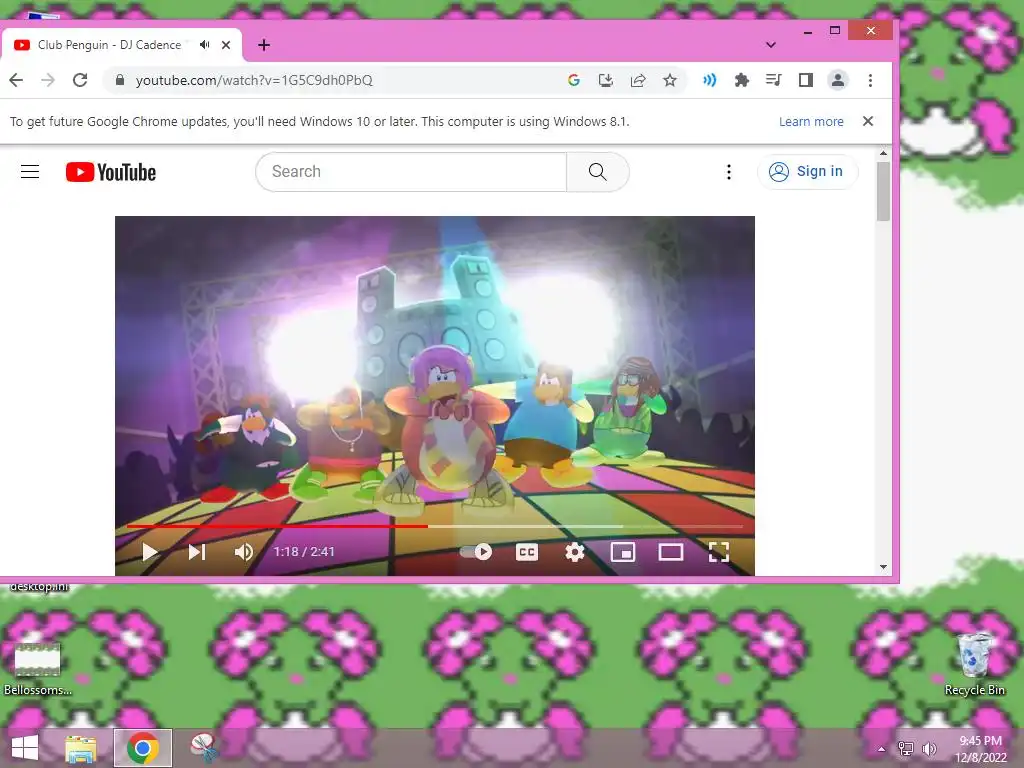Close the Club Penguin tab

[226, 45]
